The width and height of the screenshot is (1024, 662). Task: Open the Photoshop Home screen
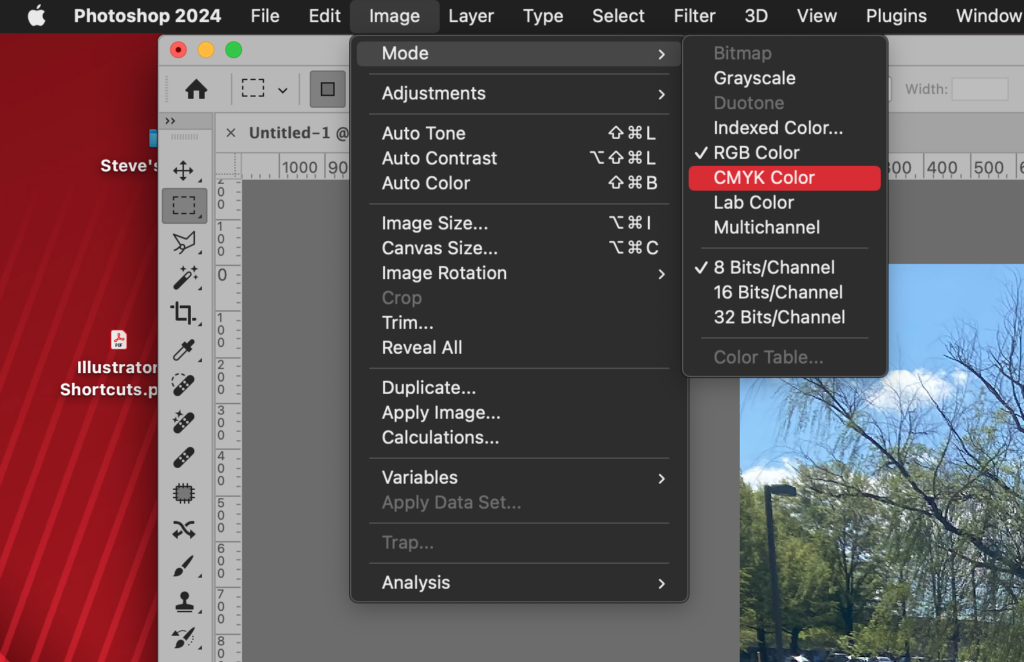[194, 89]
